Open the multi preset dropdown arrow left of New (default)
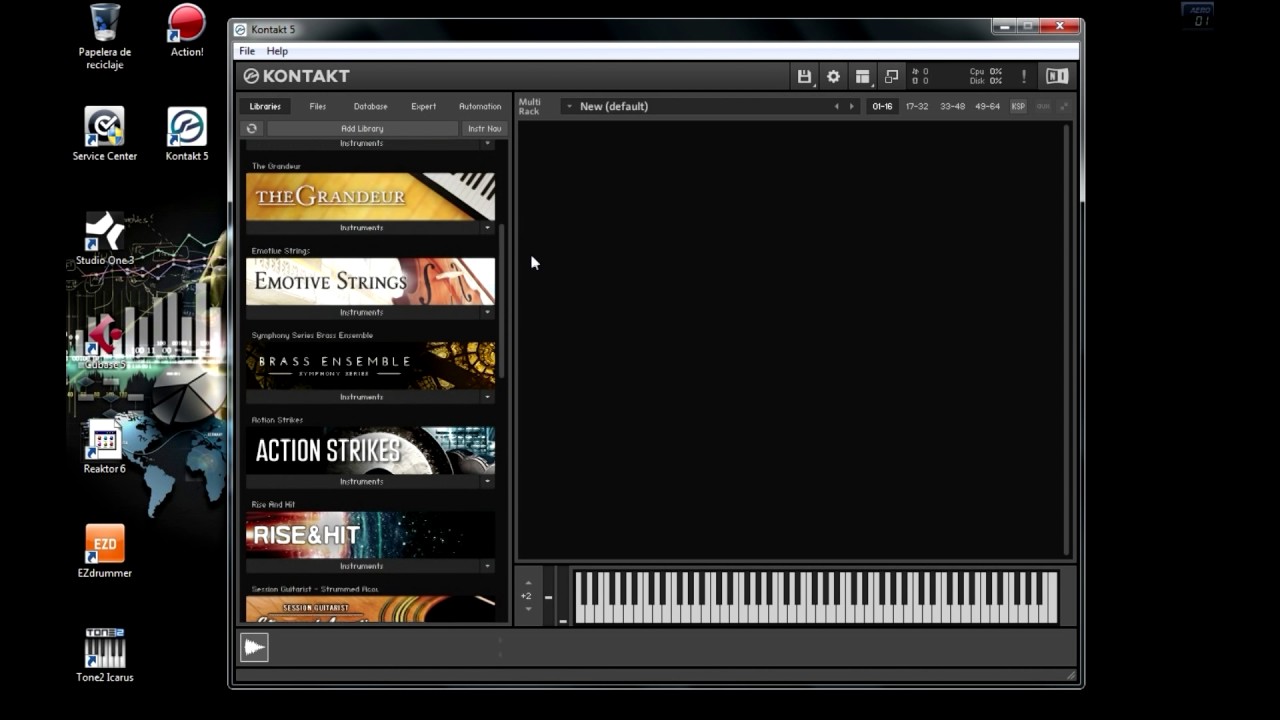Screen dimensions: 1280x720 point(569,106)
